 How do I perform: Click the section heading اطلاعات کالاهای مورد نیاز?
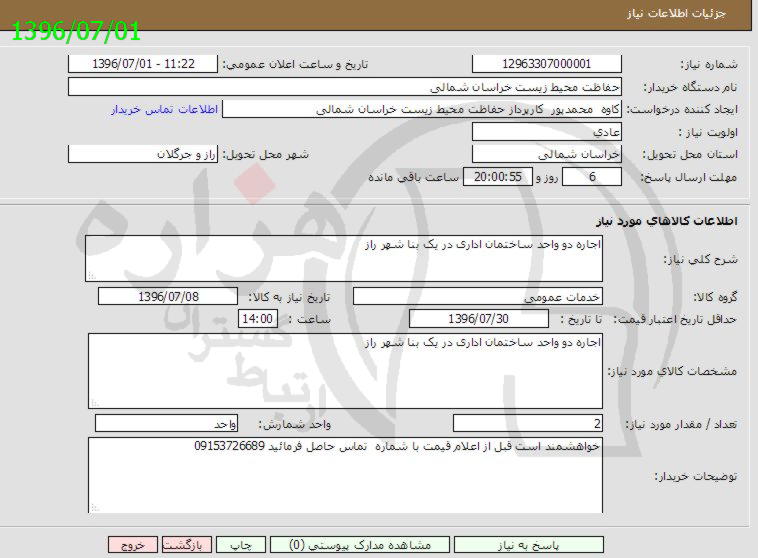coord(667,221)
